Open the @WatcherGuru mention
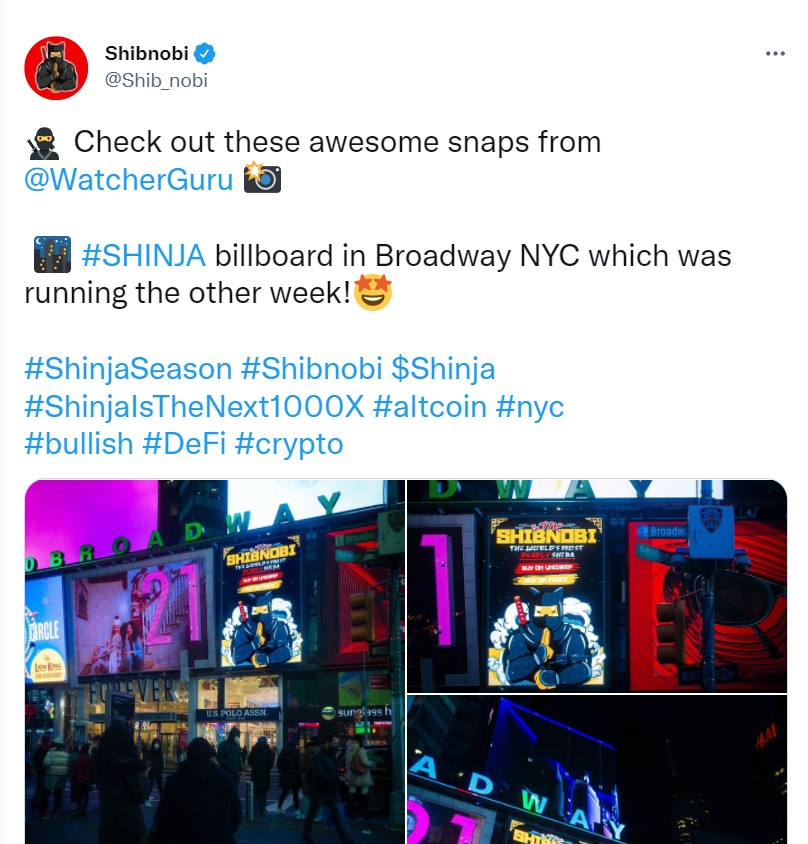Image resolution: width=808 pixels, height=844 pixels. click(129, 179)
